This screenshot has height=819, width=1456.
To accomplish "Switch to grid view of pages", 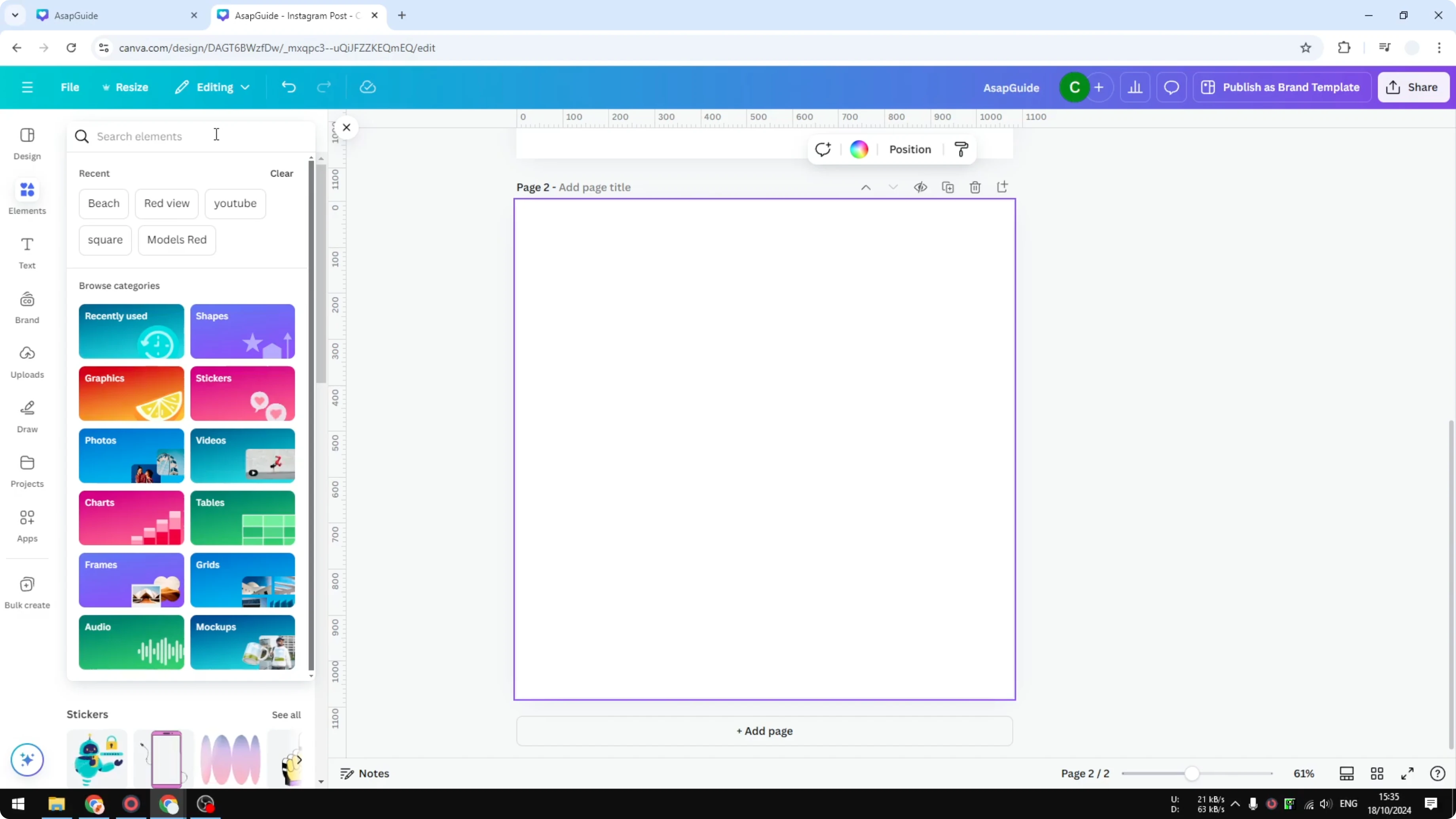I will pyautogui.click(x=1377, y=774).
